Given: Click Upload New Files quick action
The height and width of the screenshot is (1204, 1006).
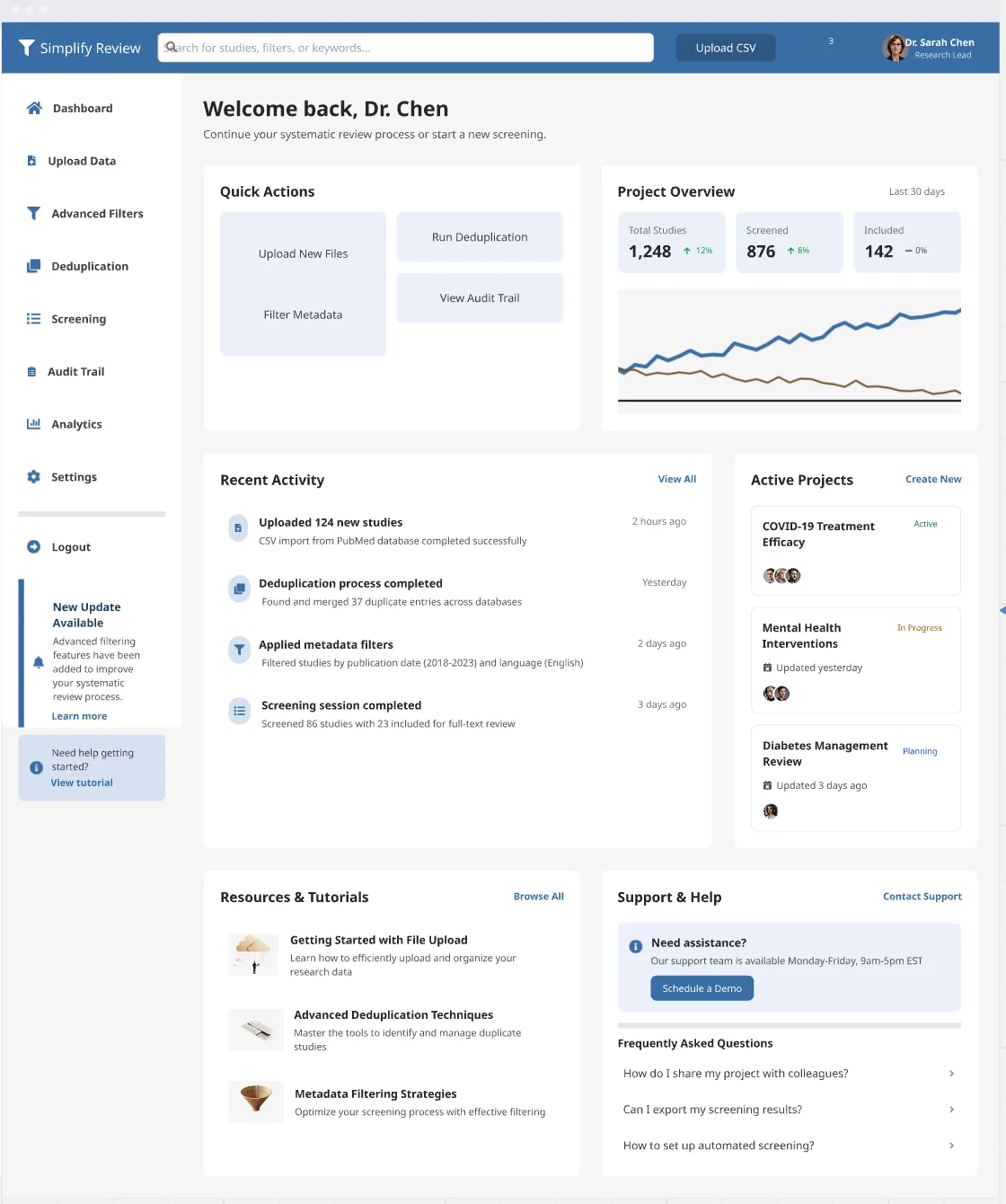Looking at the screenshot, I should click(x=303, y=254).
